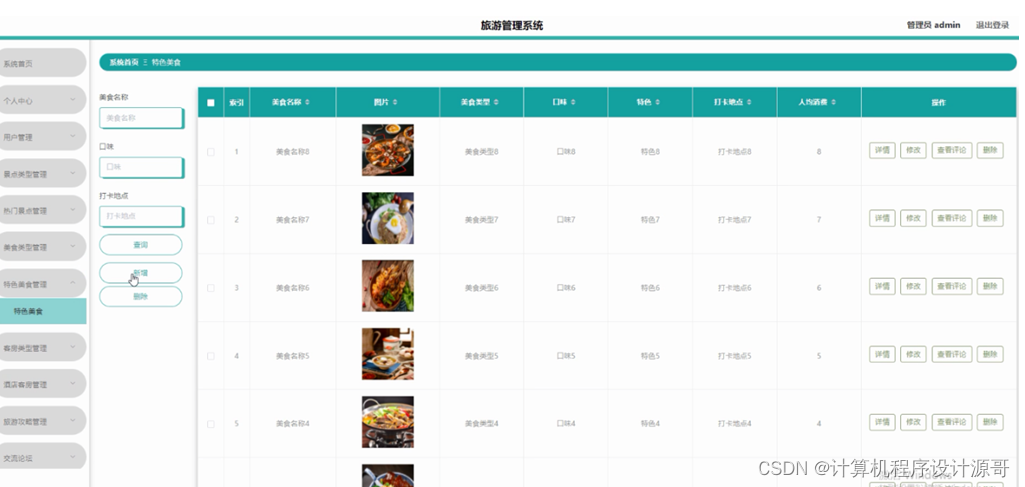Check the row for 美食名称6

pyautogui.click(x=210, y=288)
